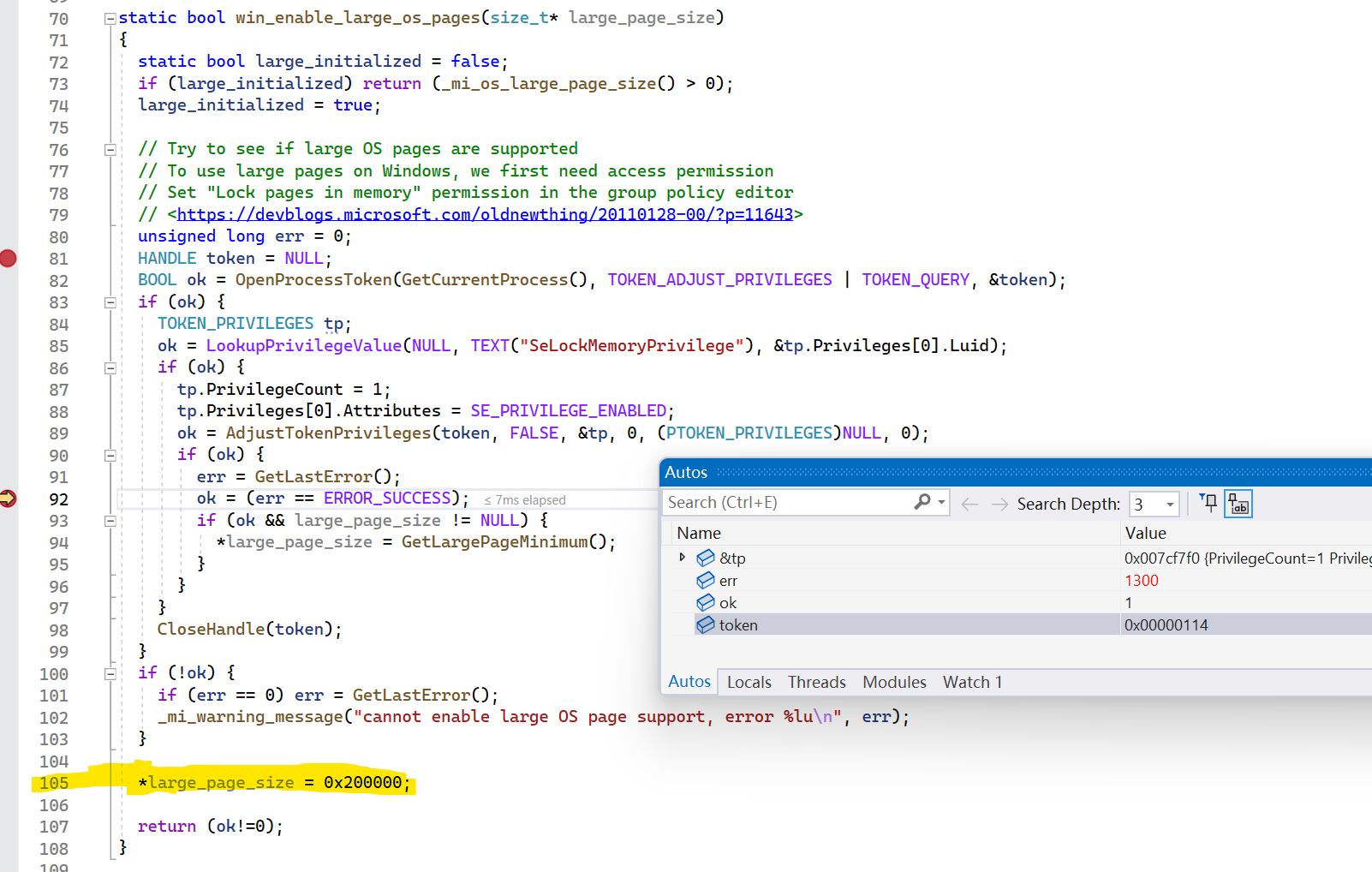Viewport: 1372px width, 872px height.
Task: Switch to the Threads tab
Action: 815,682
